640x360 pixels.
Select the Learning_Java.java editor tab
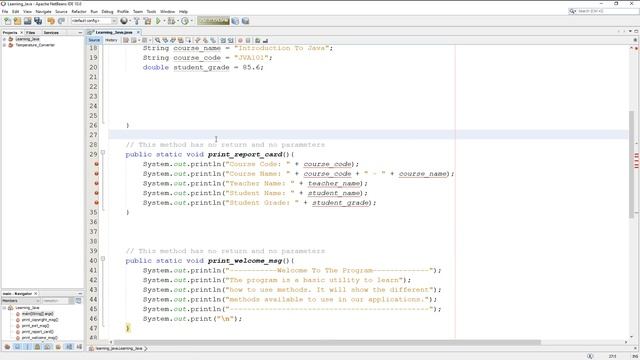pos(114,32)
